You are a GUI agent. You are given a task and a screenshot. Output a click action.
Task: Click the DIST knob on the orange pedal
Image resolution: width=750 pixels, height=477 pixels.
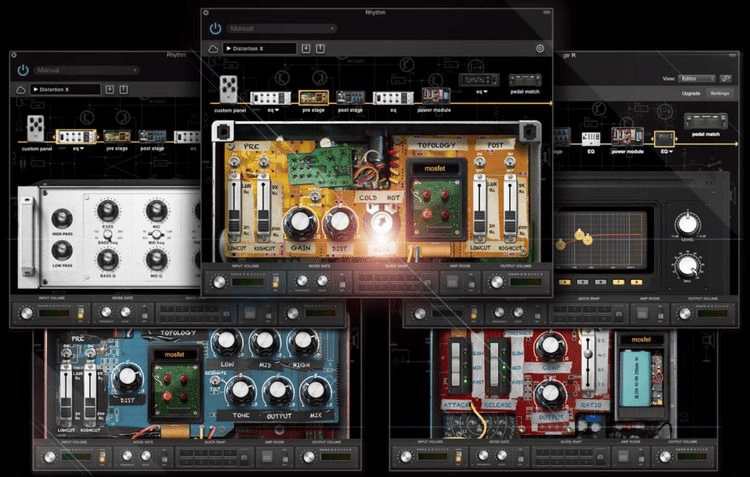(341, 223)
